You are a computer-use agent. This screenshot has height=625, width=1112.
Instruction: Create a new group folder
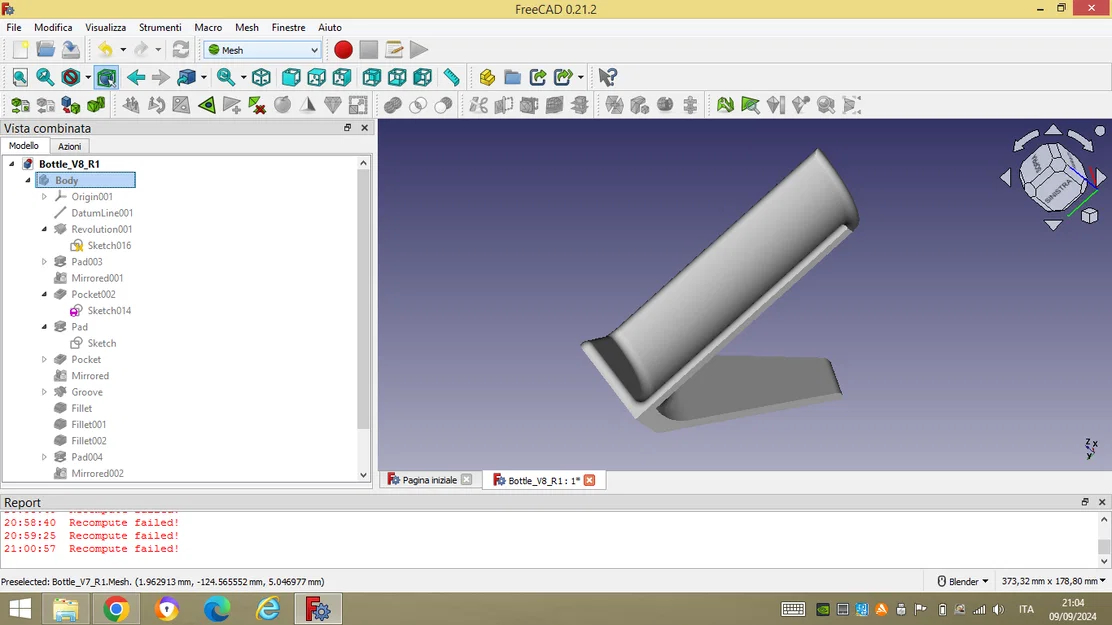[x=512, y=77]
